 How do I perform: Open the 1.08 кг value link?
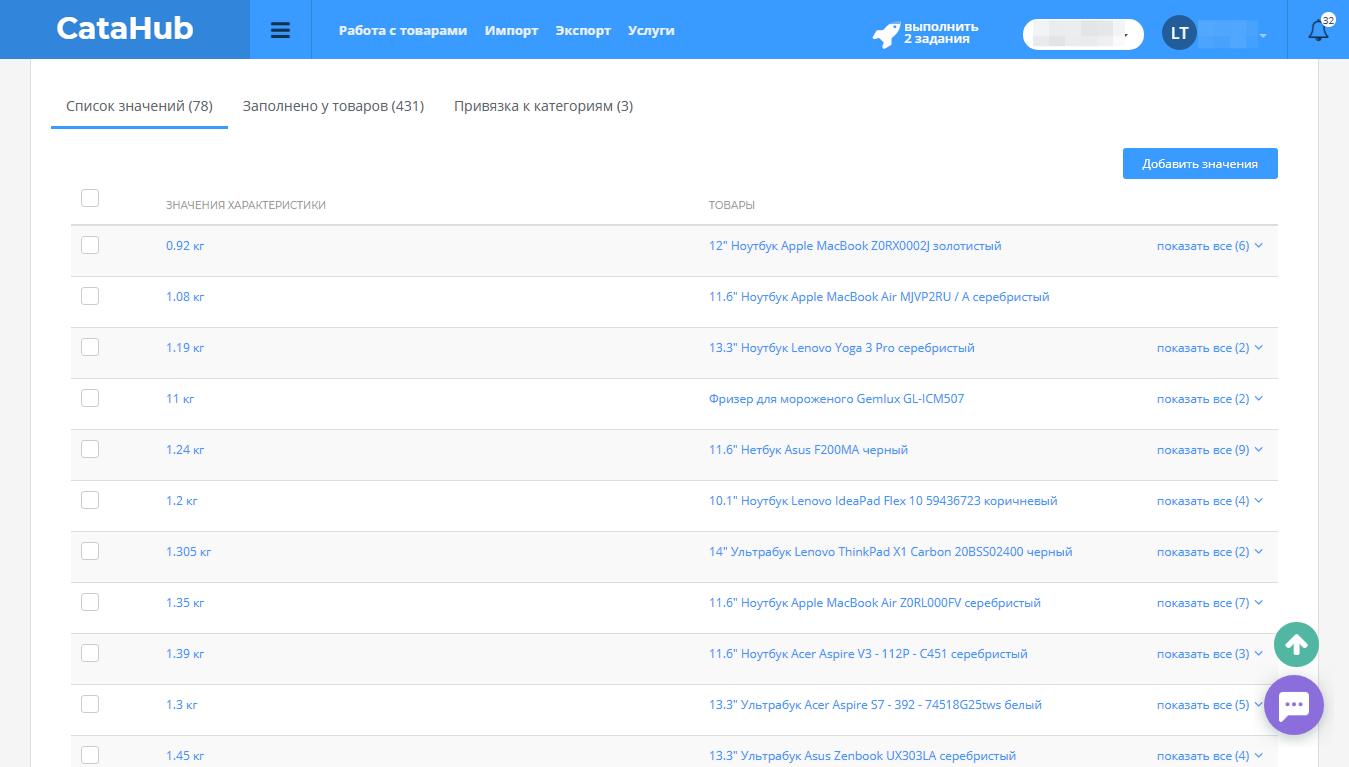coord(185,297)
